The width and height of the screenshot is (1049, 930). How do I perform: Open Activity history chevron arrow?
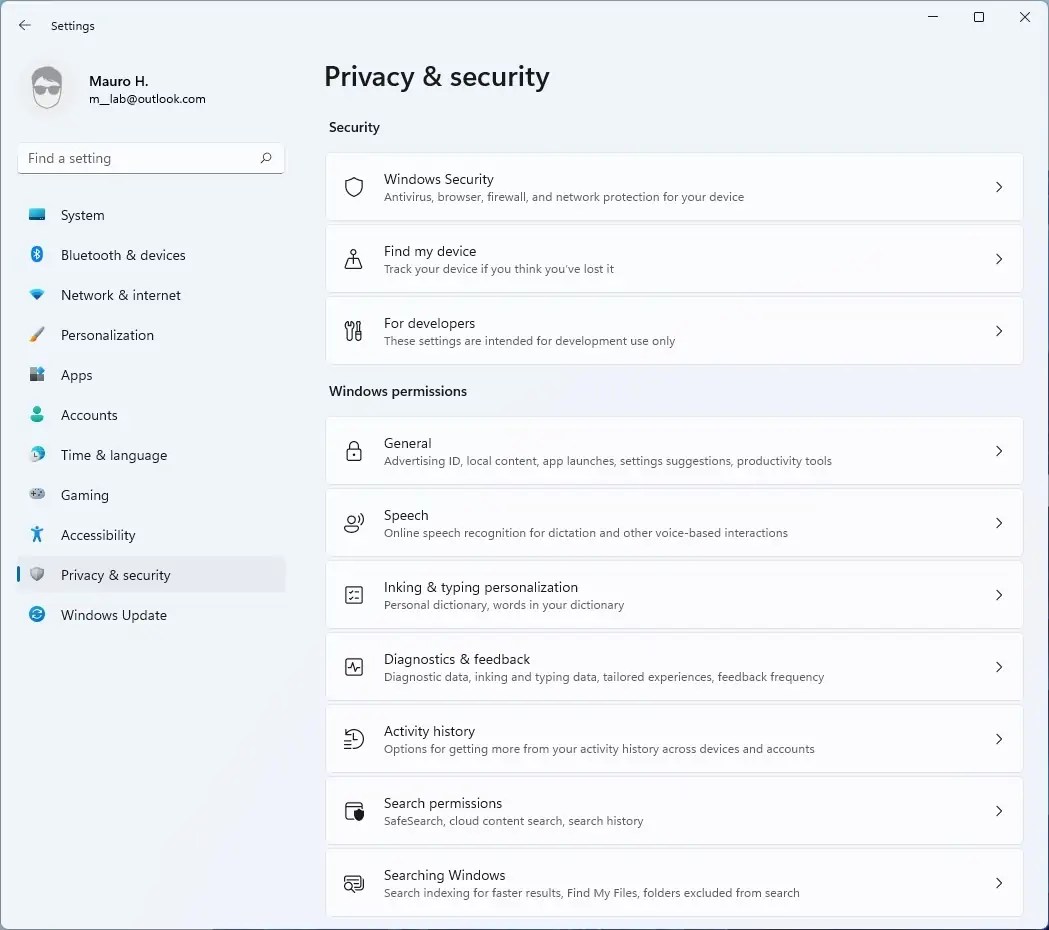[x=999, y=739]
